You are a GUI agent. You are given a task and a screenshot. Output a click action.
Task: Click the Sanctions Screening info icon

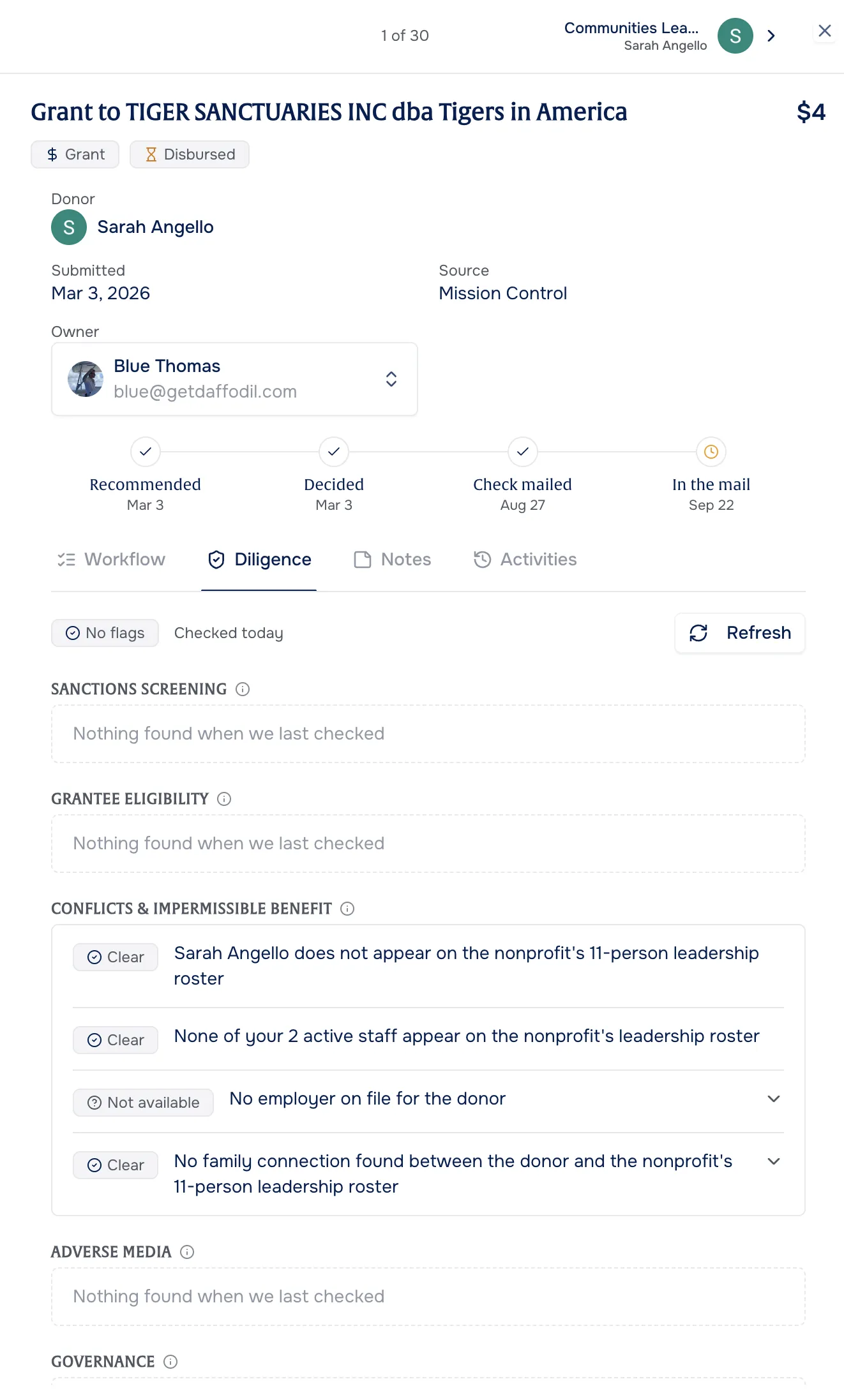(x=243, y=689)
